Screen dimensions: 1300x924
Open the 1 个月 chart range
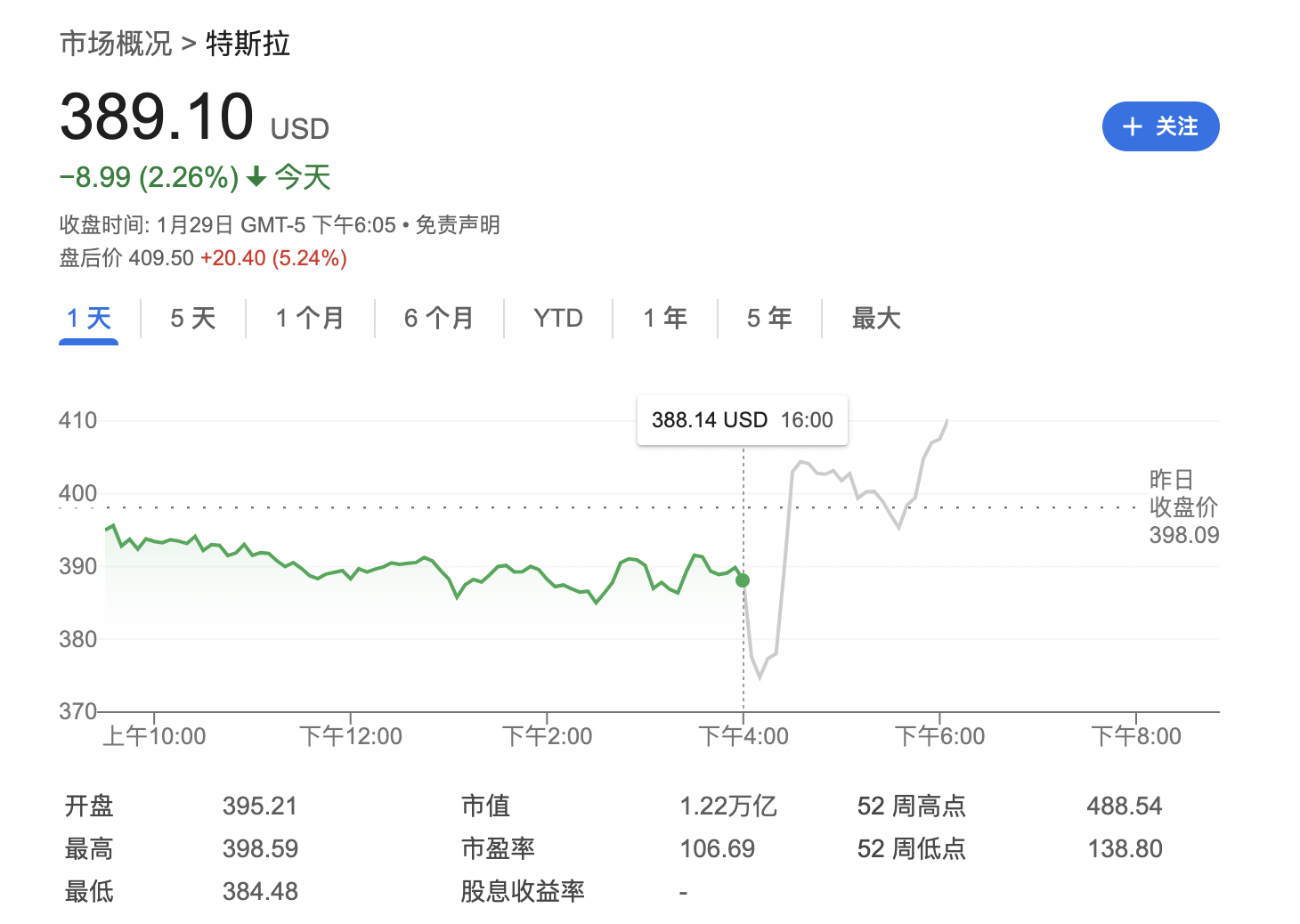pos(310,318)
